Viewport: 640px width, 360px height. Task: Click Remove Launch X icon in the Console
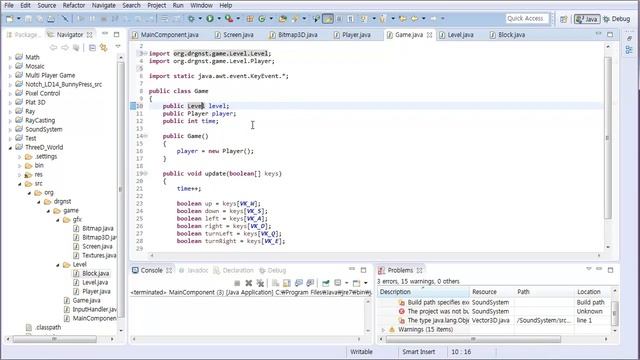[x=249, y=283]
